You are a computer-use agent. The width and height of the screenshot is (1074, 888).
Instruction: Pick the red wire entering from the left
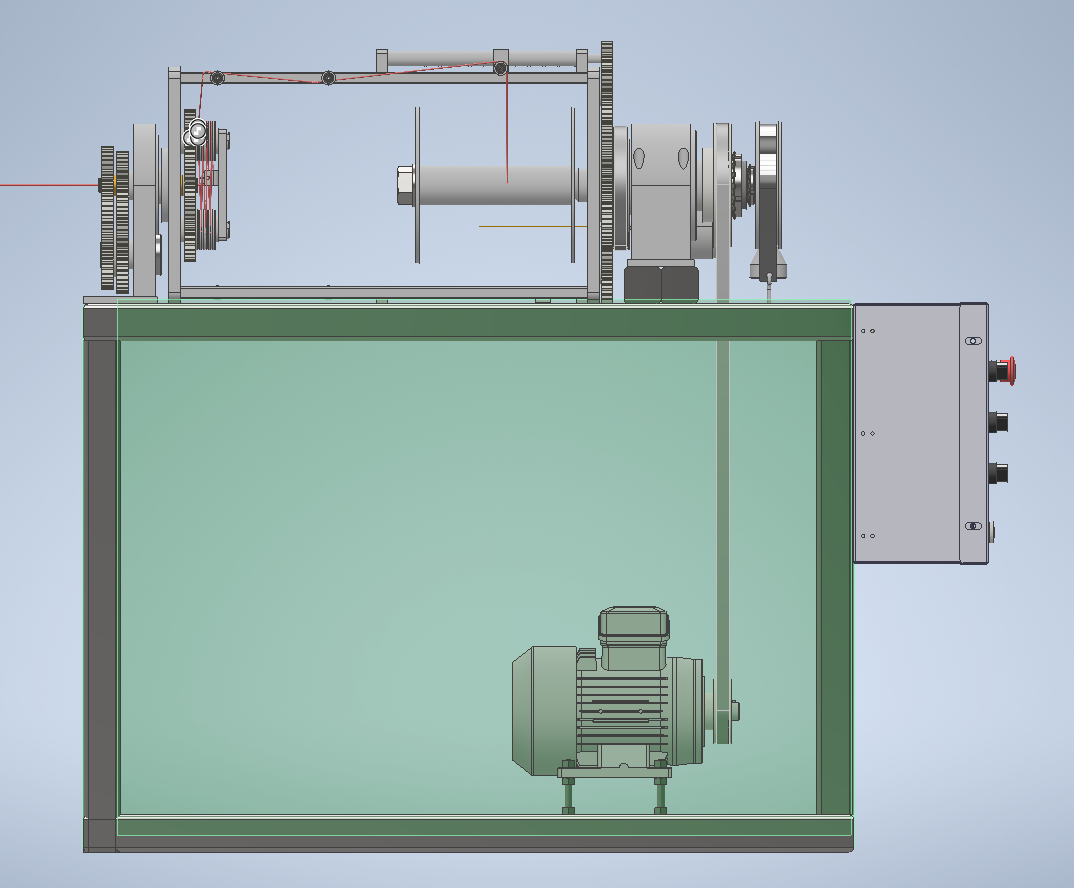point(48,185)
